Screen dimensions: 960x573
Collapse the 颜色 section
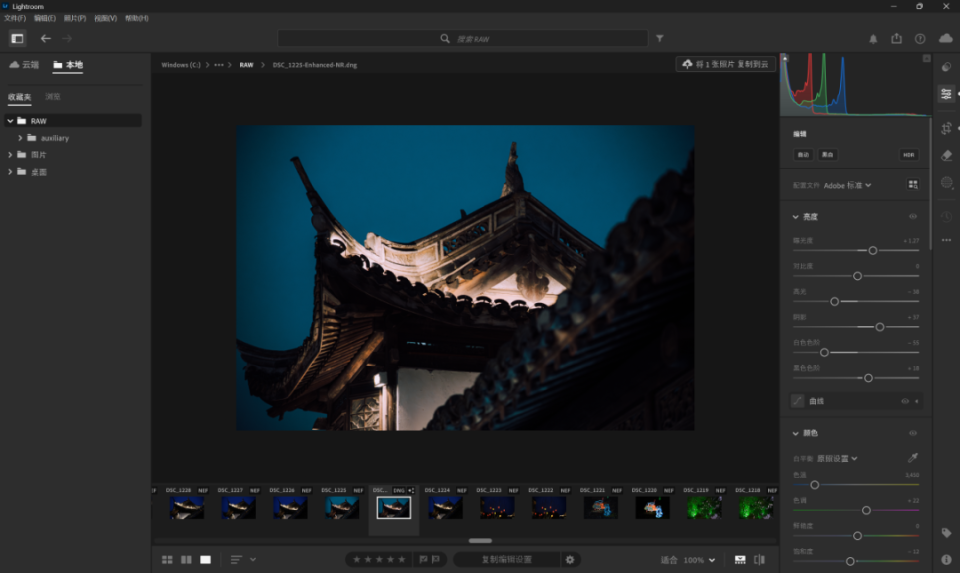795,433
